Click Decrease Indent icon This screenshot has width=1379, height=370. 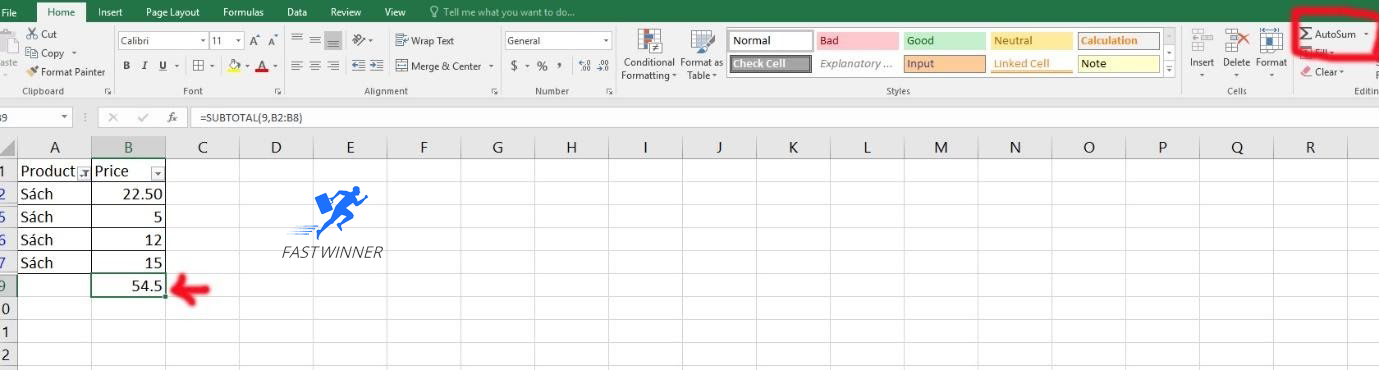[x=357, y=66]
